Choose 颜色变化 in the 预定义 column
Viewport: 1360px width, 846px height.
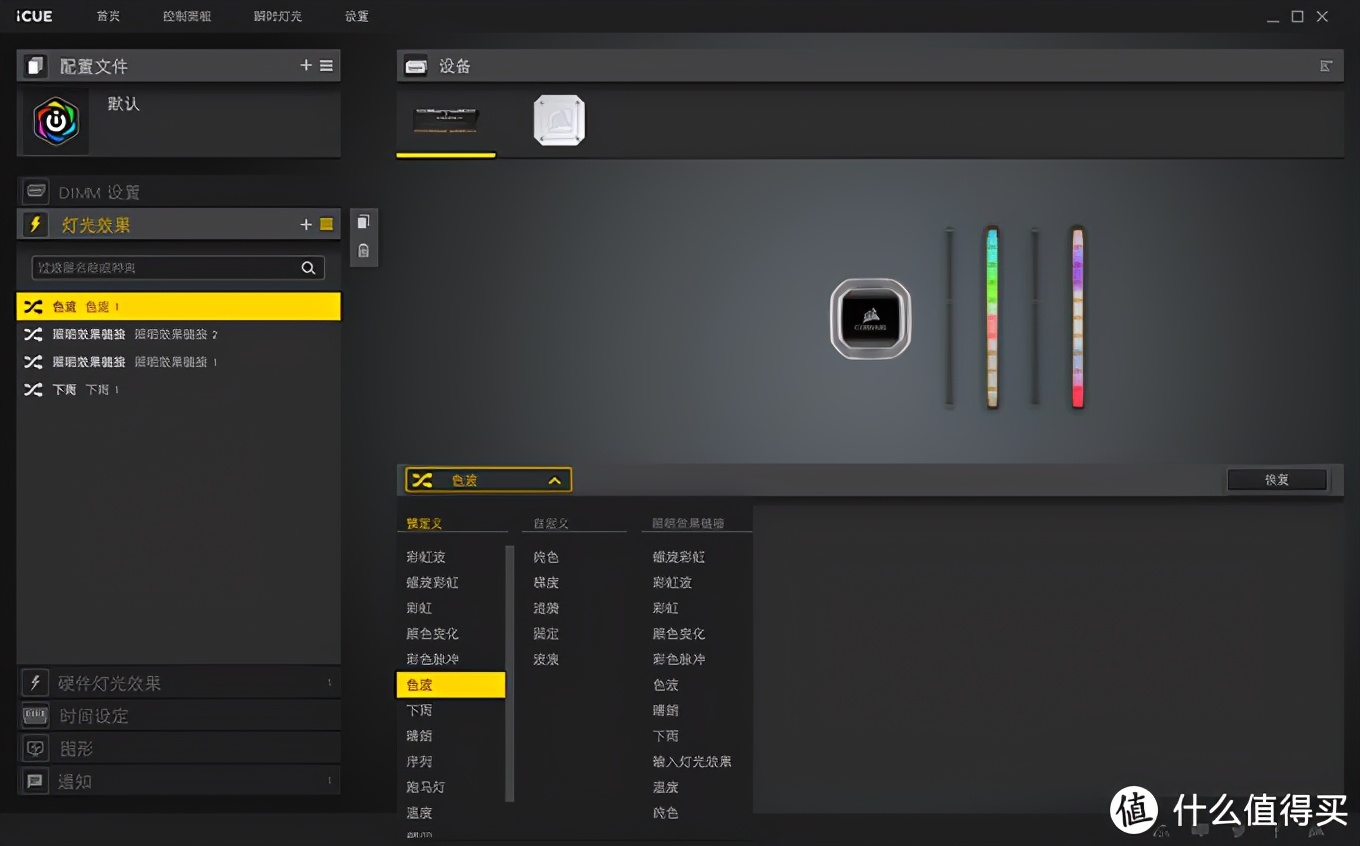tap(432, 634)
